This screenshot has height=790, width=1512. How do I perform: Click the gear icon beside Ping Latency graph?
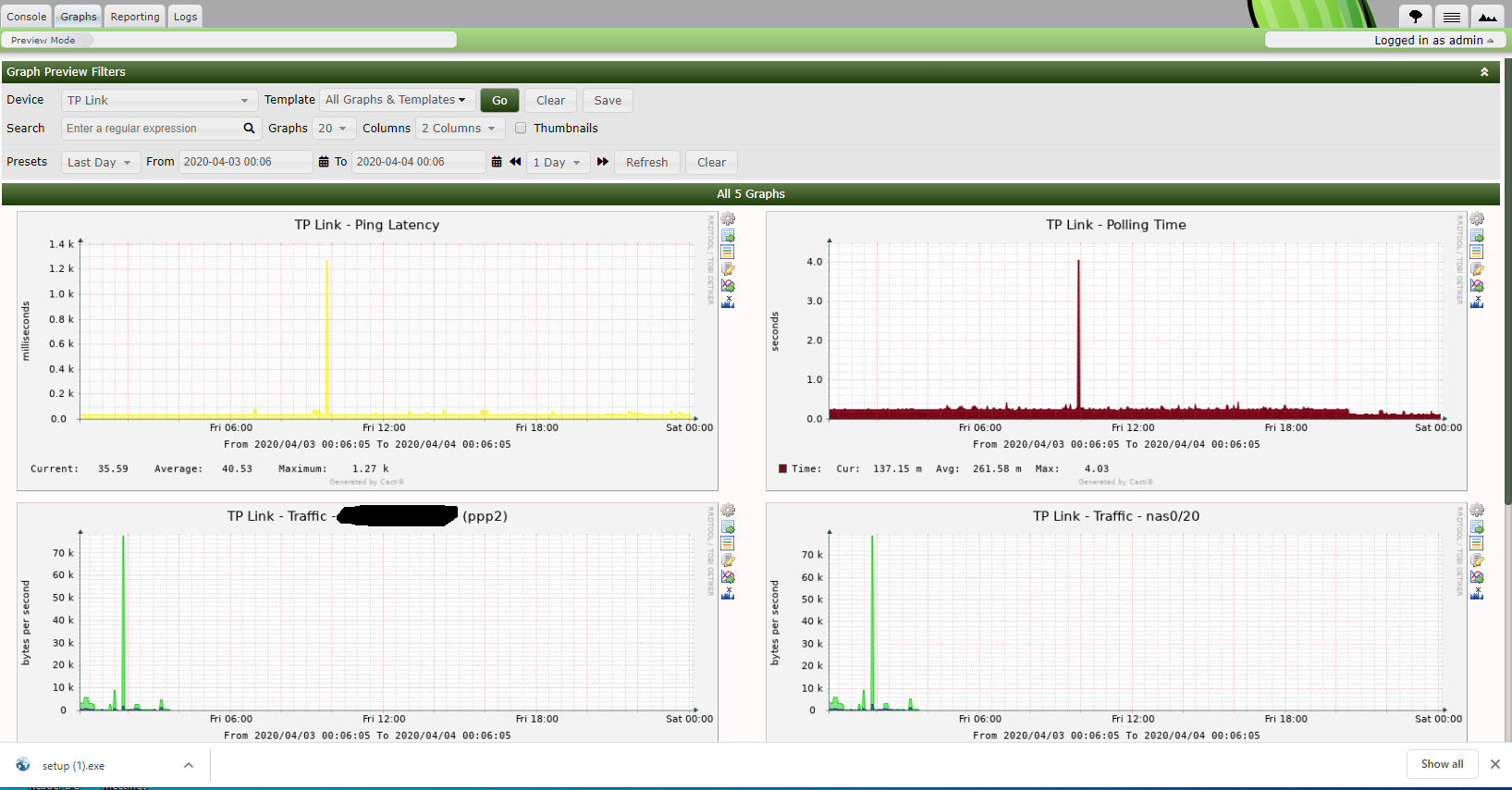tap(728, 219)
